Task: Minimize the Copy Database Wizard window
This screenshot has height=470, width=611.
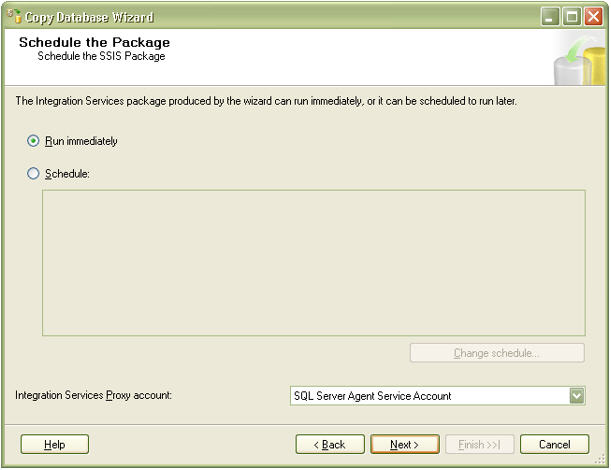Action: click(x=550, y=17)
